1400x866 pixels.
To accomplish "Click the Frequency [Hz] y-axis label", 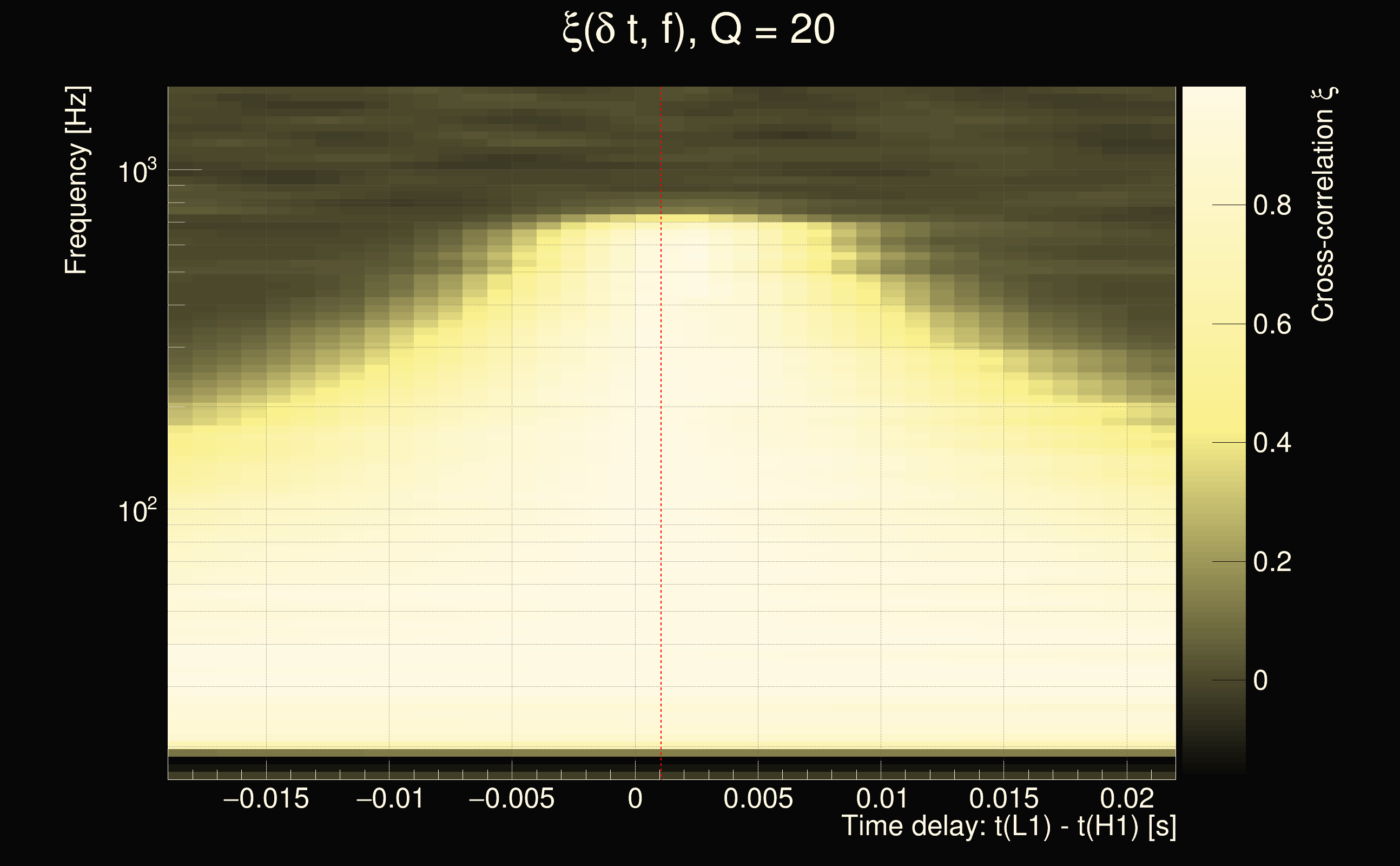I will [76, 180].
